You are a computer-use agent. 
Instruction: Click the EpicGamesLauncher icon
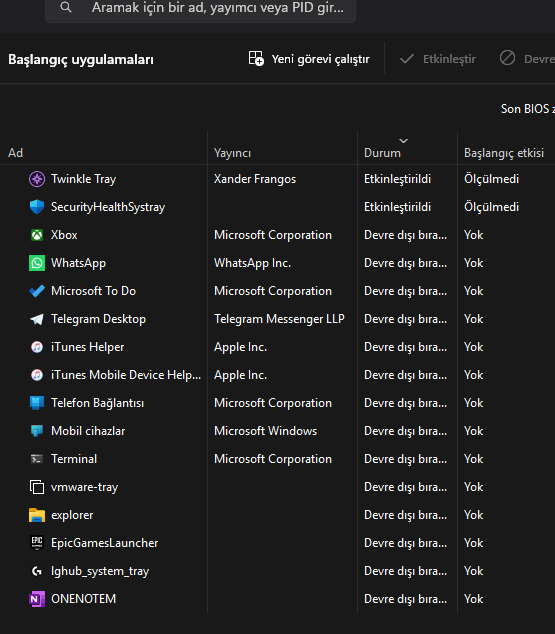[37, 543]
